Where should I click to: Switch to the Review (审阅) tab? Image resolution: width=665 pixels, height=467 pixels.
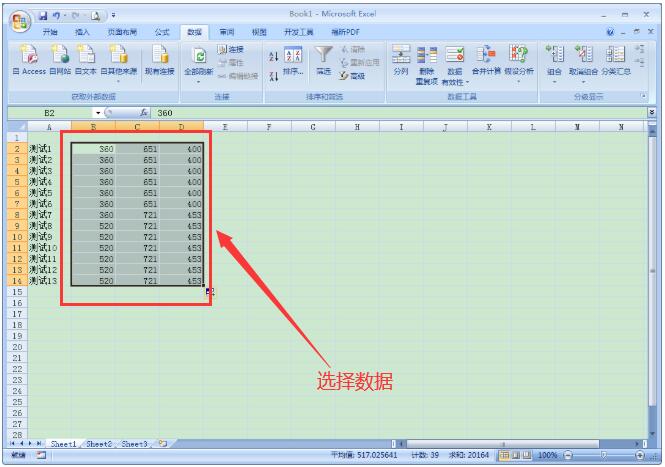[x=227, y=32]
